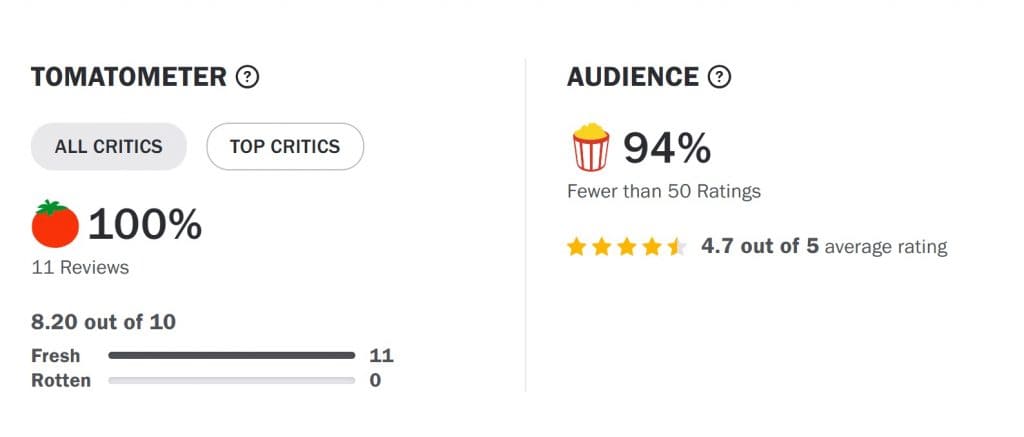Click the first gold rating star
This screenshot has width=1024, height=437.
[576, 247]
